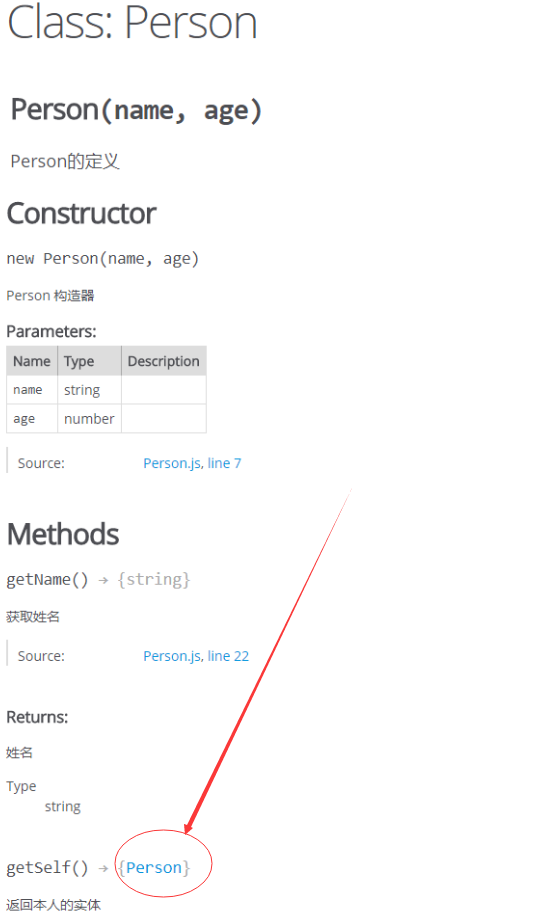Click the Returns: heading under getName
Image resolution: width=559 pixels, height=915 pixels.
pyautogui.click(x=37, y=717)
